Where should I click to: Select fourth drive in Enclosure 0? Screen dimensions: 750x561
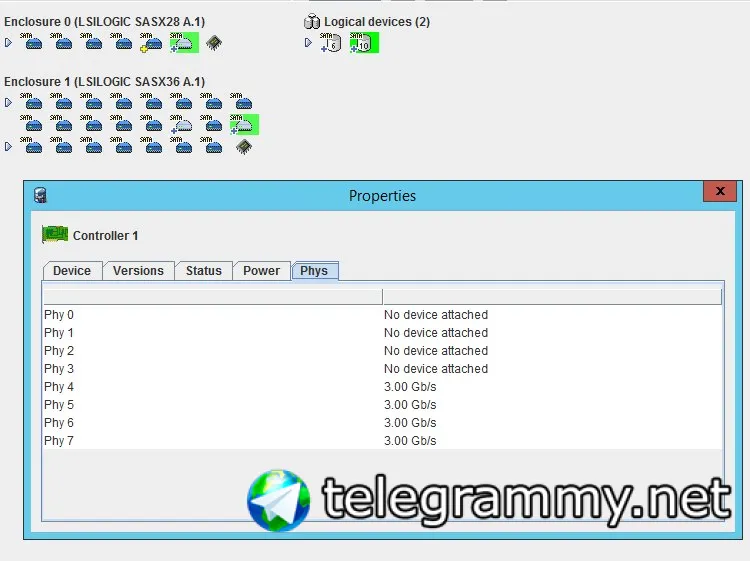121,42
